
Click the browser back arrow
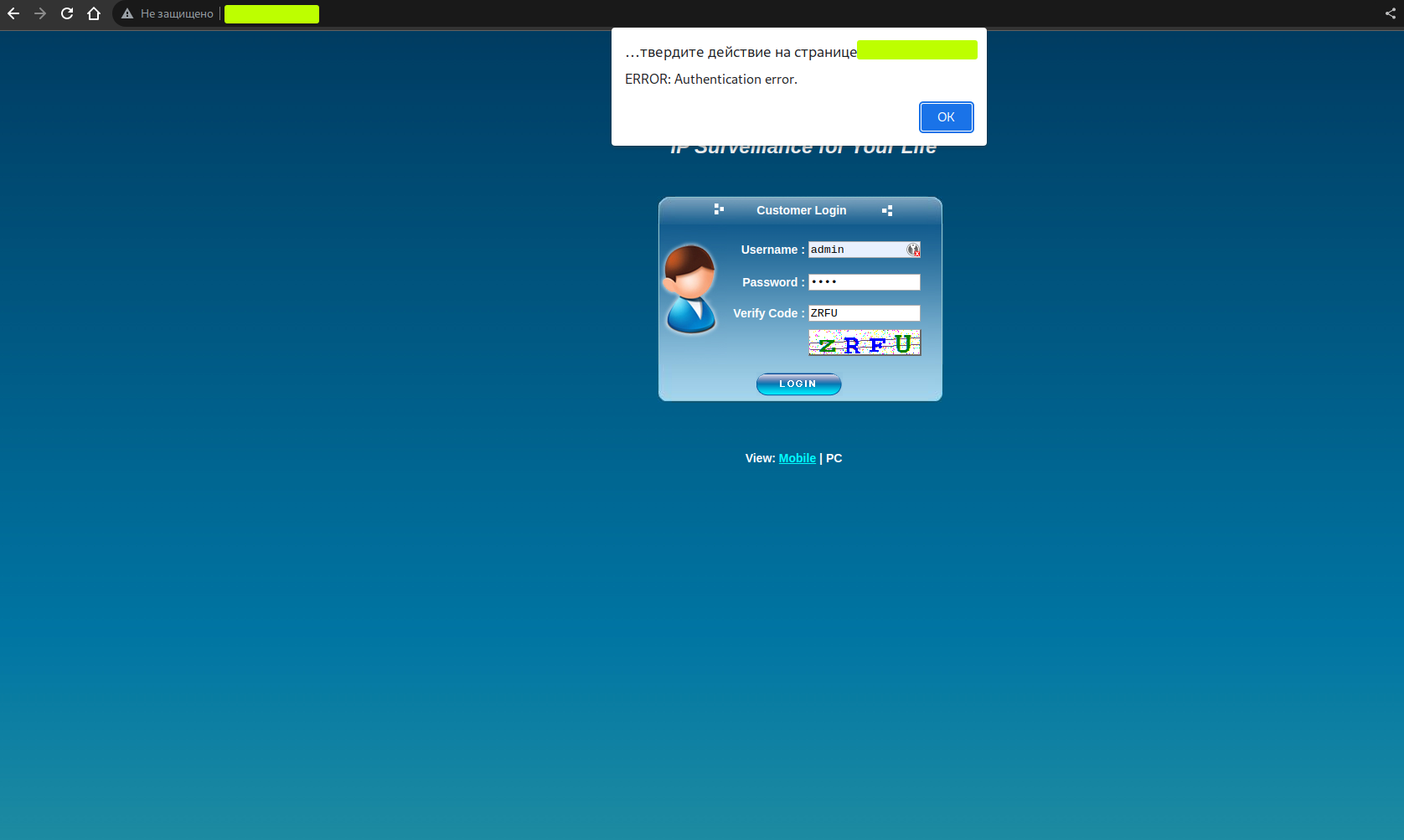[13, 13]
